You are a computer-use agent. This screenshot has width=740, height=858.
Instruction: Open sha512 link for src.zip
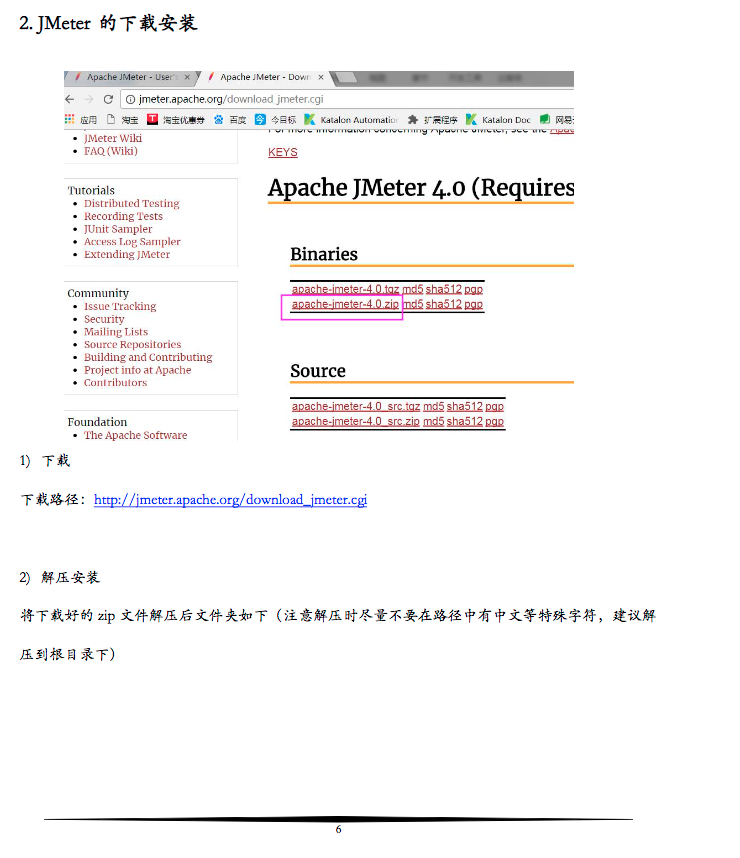click(465, 421)
